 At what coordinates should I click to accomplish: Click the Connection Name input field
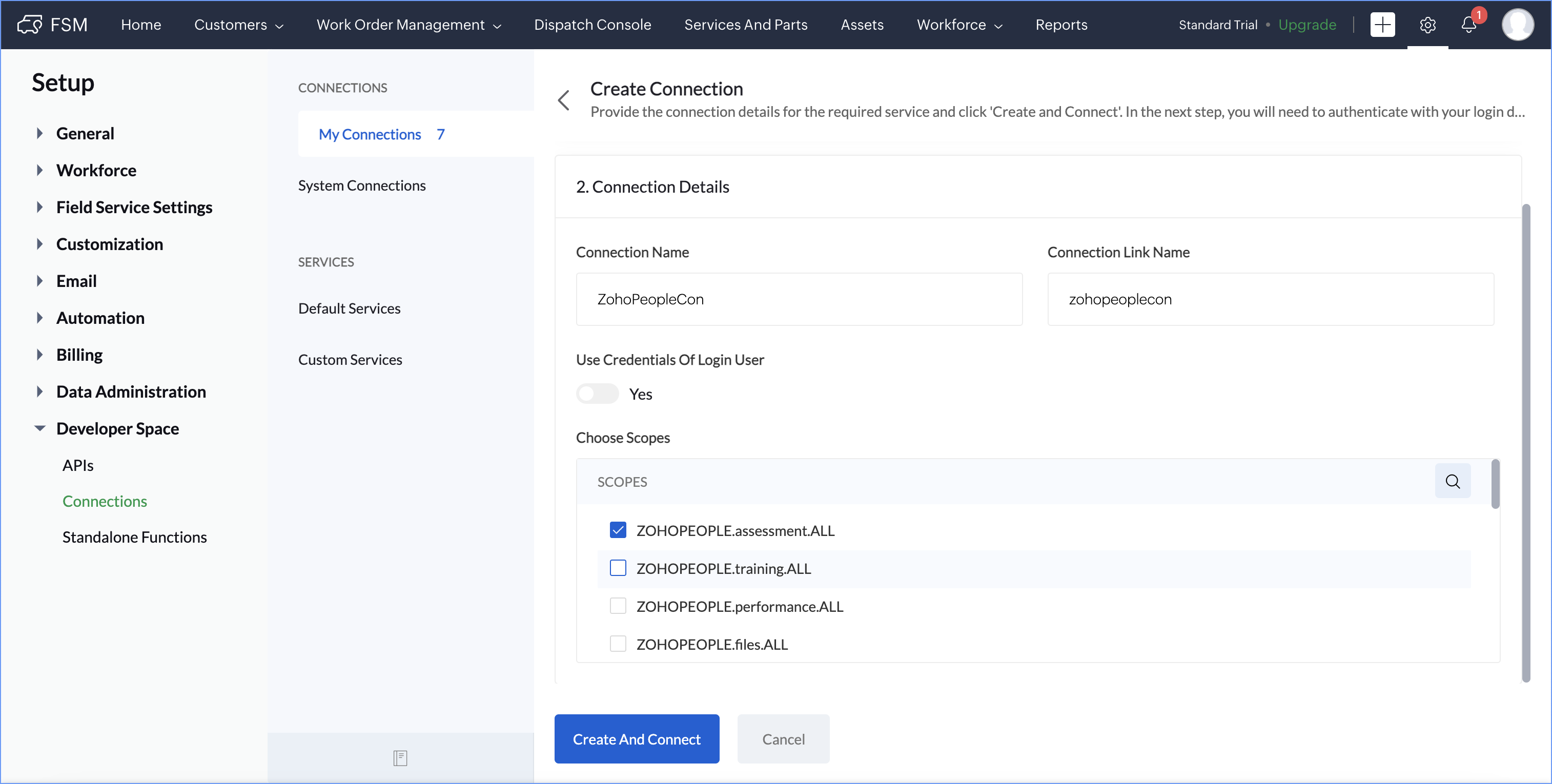(x=799, y=299)
